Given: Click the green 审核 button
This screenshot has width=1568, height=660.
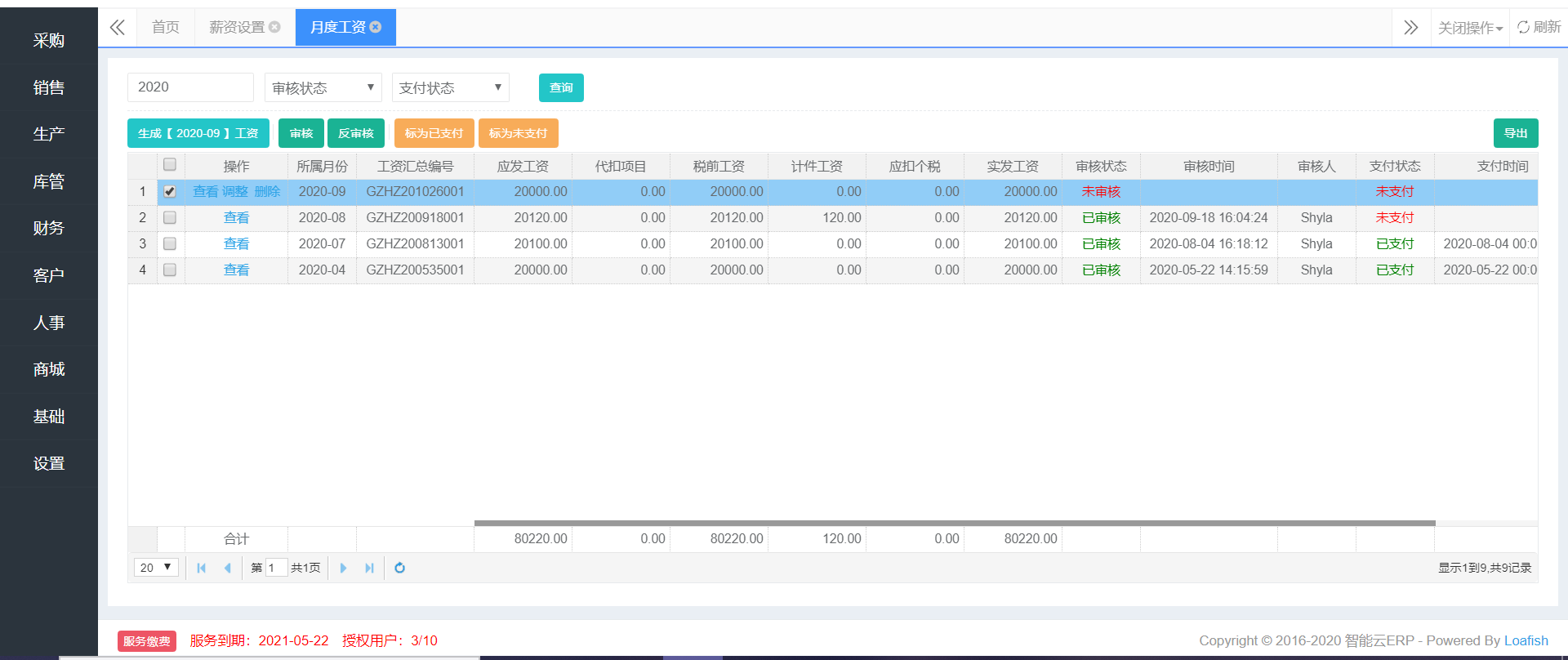Looking at the screenshot, I should [x=301, y=133].
